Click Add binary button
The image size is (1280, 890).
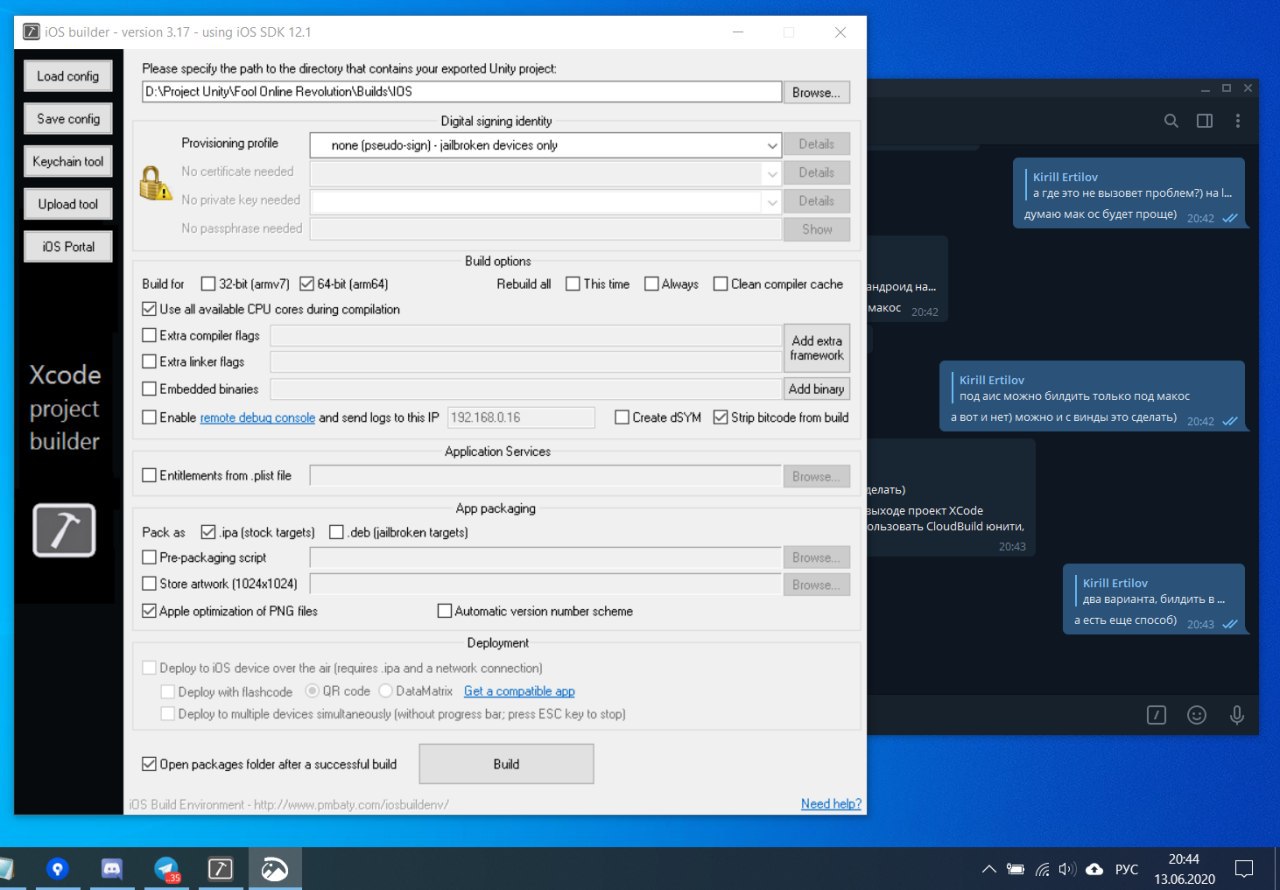click(817, 389)
